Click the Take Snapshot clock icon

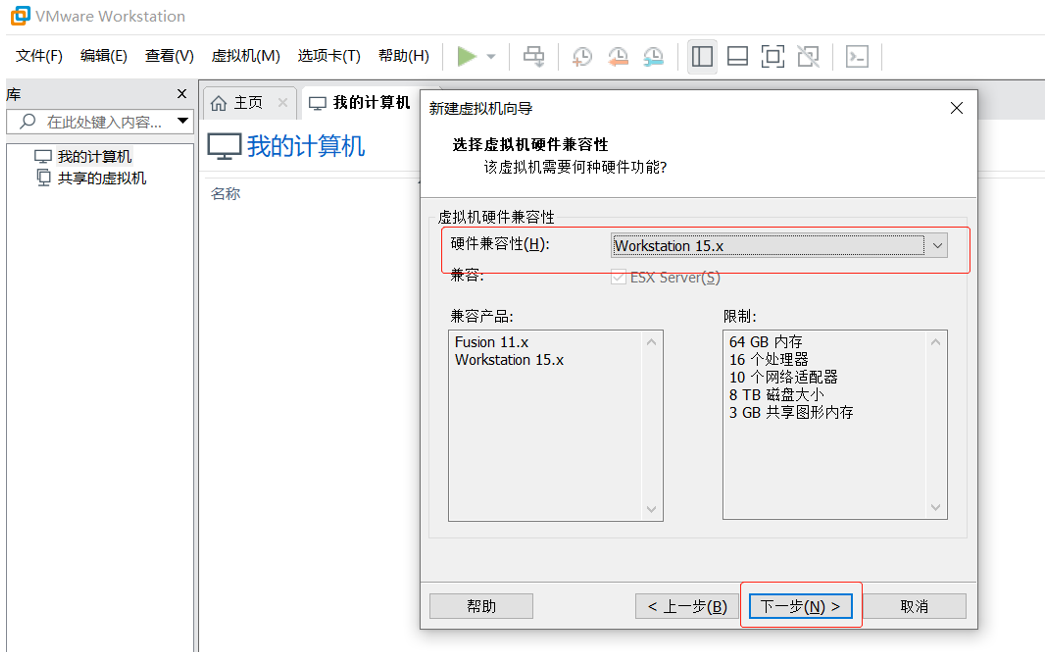[582, 57]
